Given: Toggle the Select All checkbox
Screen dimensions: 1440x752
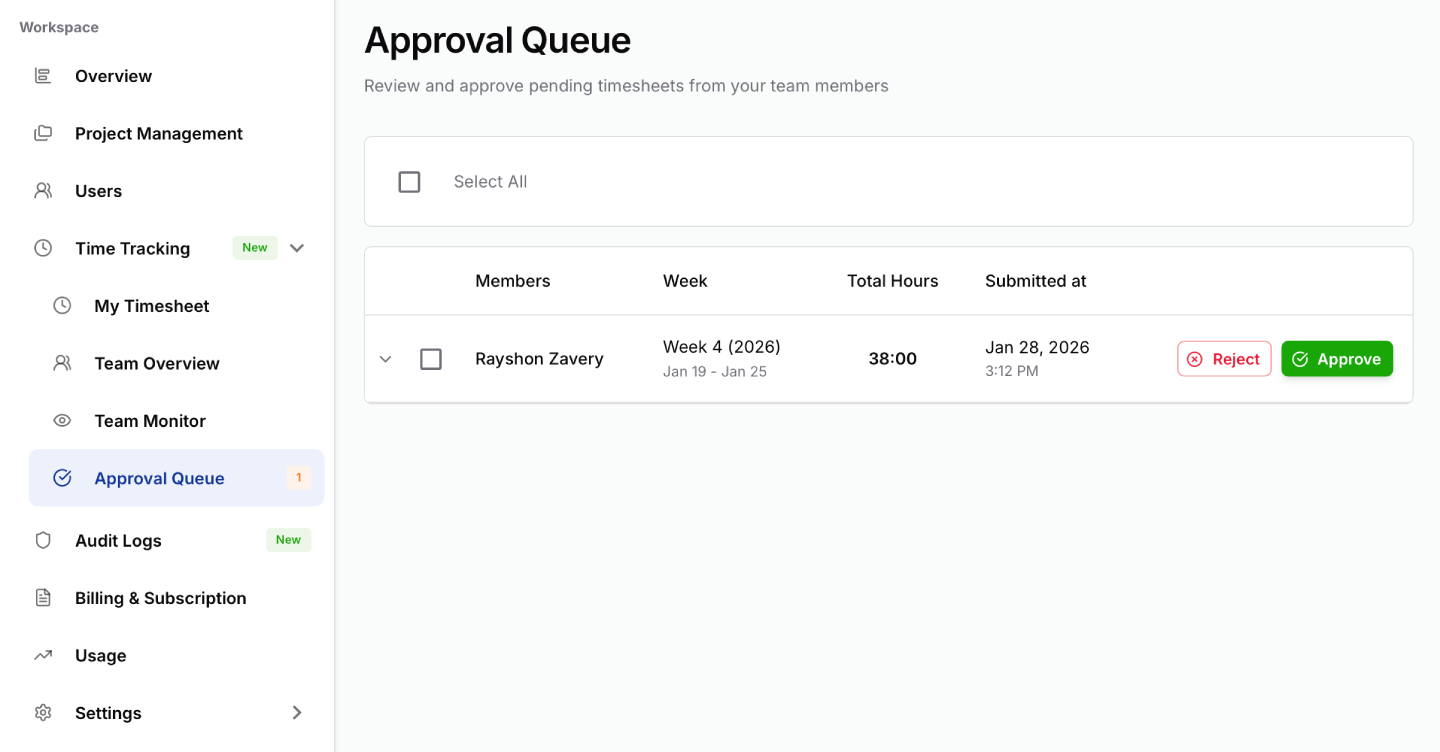Looking at the screenshot, I should (x=409, y=181).
